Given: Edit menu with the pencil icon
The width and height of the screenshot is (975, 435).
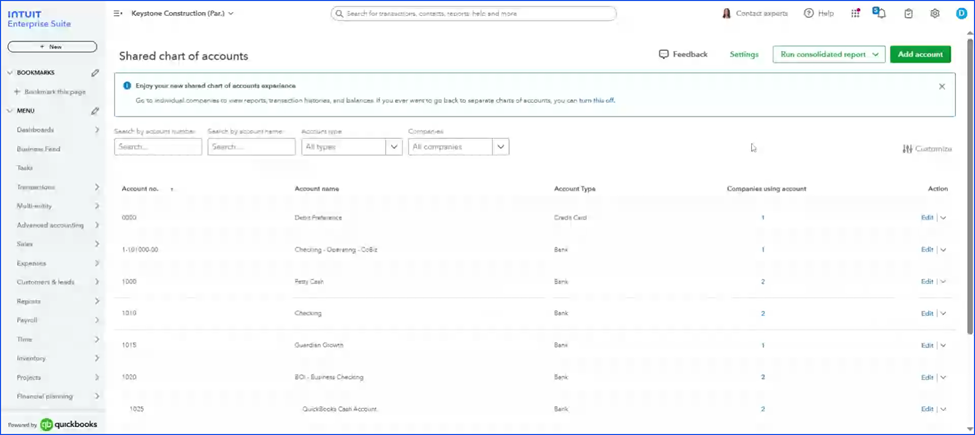Looking at the screenshot, I should point(95,111).
